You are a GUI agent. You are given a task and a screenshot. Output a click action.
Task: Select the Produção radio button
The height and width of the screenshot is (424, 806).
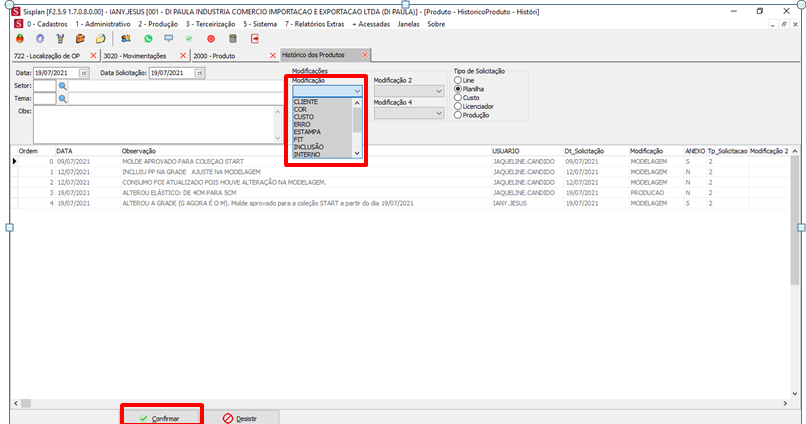point(459,114)
